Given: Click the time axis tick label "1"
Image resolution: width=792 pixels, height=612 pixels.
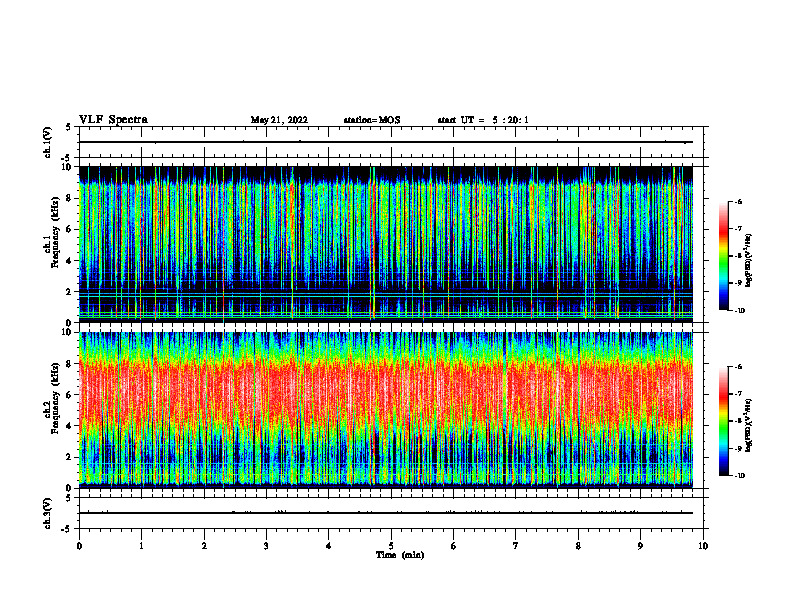Looking at the screenshot, I should tap(141, 546).
